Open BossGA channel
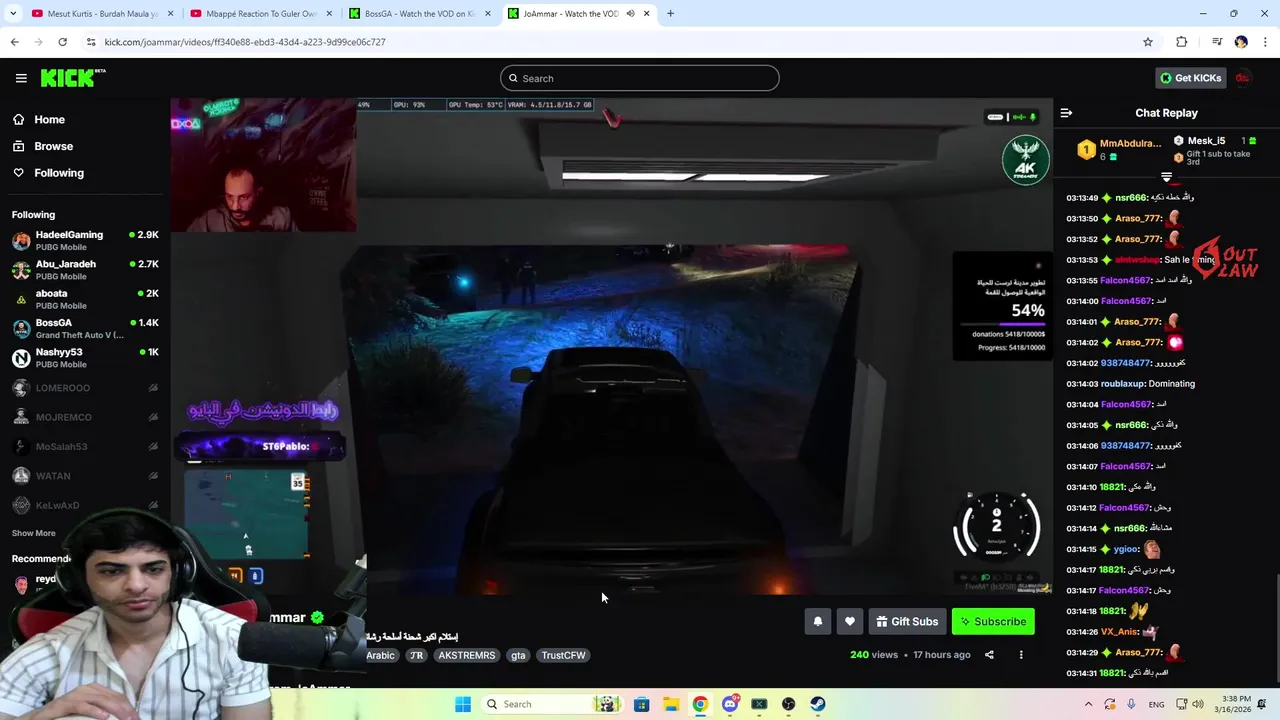Screen dimensions: 1280x720 tap(85, 328)
